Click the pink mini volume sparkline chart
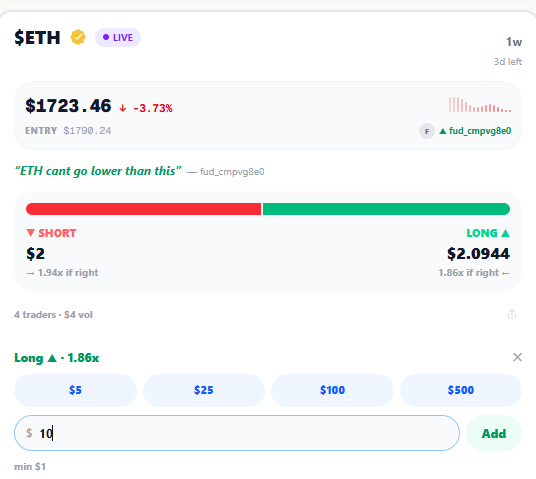The height and width of the screenshot is (479, 536). (480, 105)
